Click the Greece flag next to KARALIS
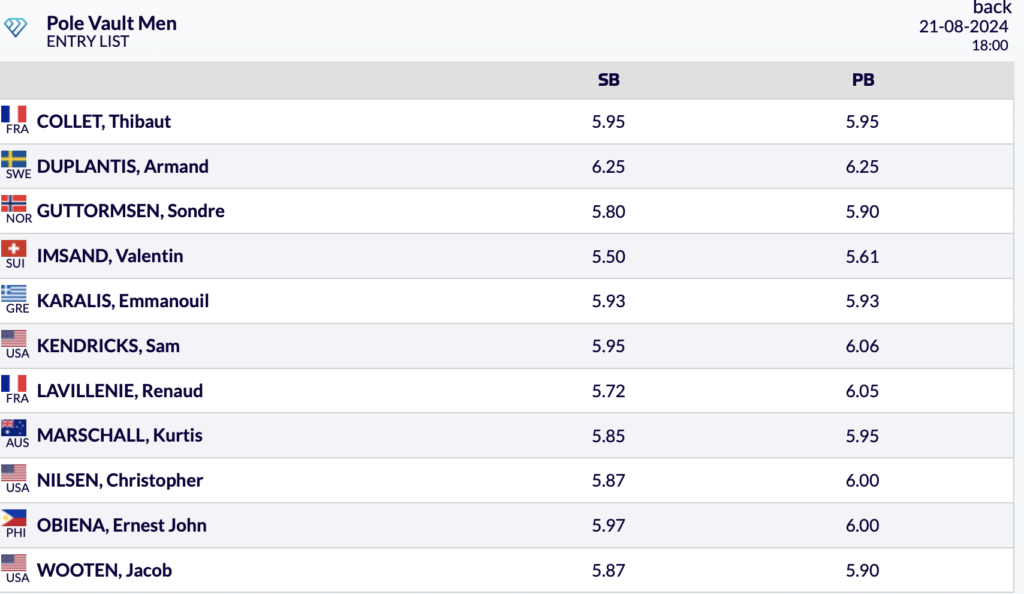The height and width of the screenshot is (594, 1024). coord(14,294)
